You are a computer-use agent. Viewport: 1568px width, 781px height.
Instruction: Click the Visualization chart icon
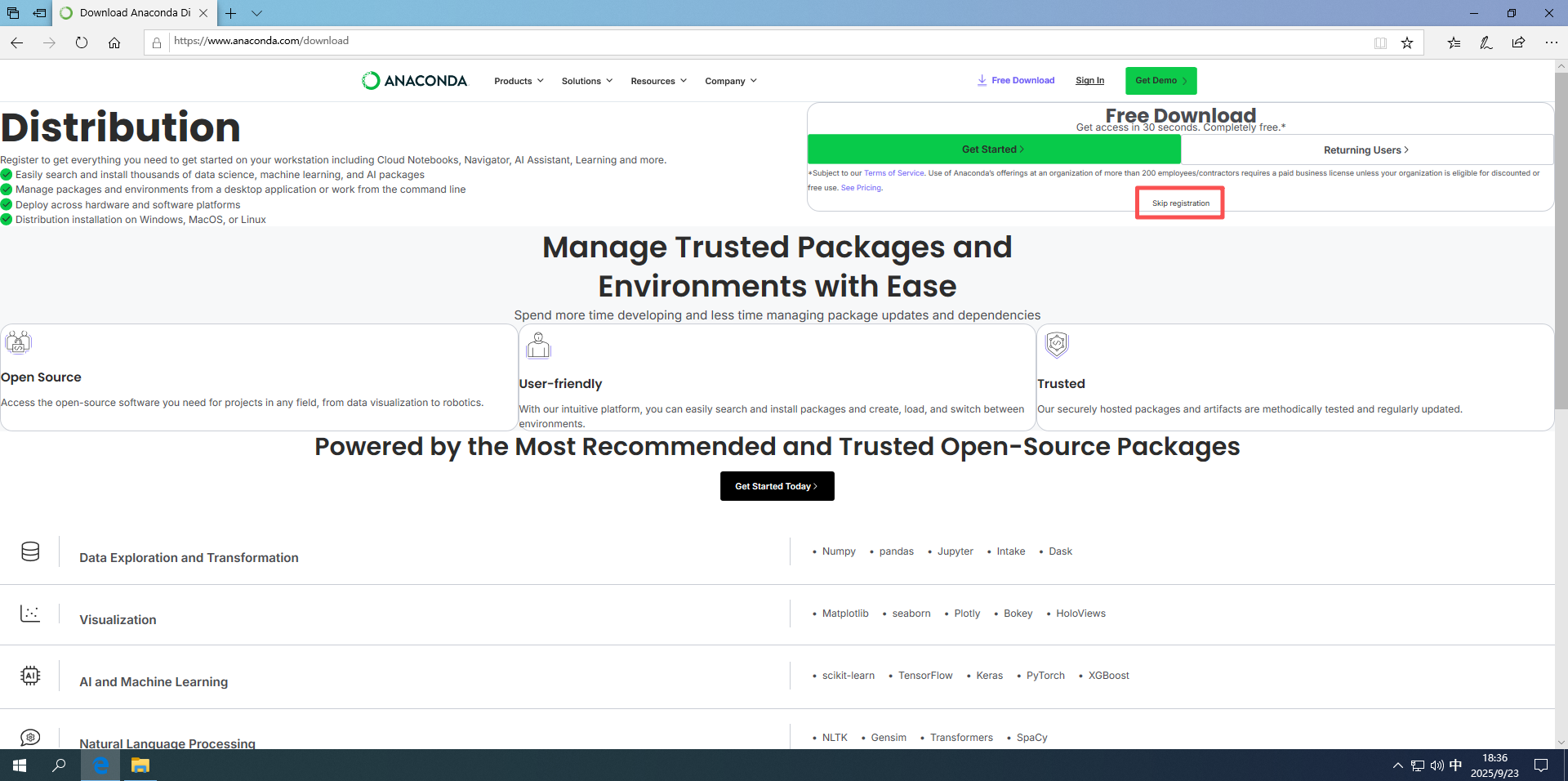pyautogui.click(x=30, y=614)
